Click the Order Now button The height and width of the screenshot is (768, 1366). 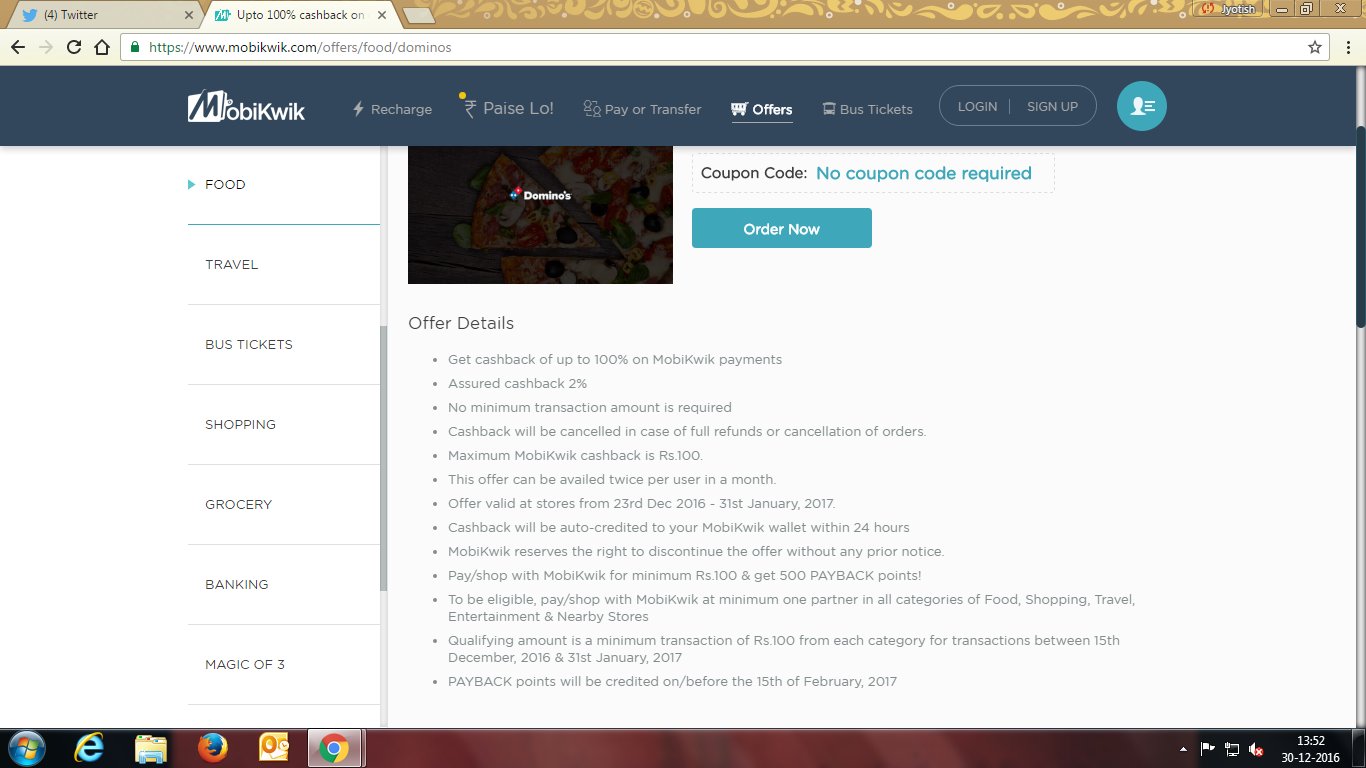pyautogui.click(x=782, y=228)
